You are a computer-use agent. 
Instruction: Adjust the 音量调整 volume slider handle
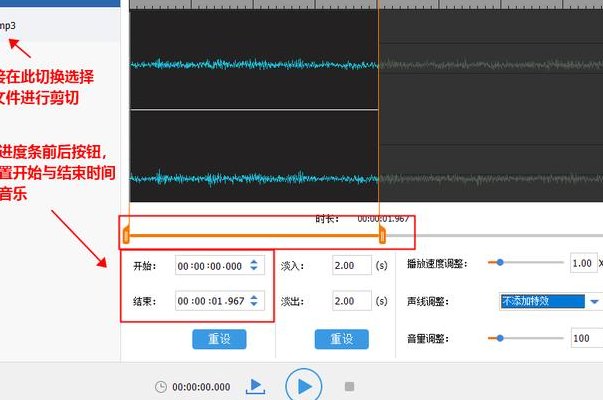[500, 338]
